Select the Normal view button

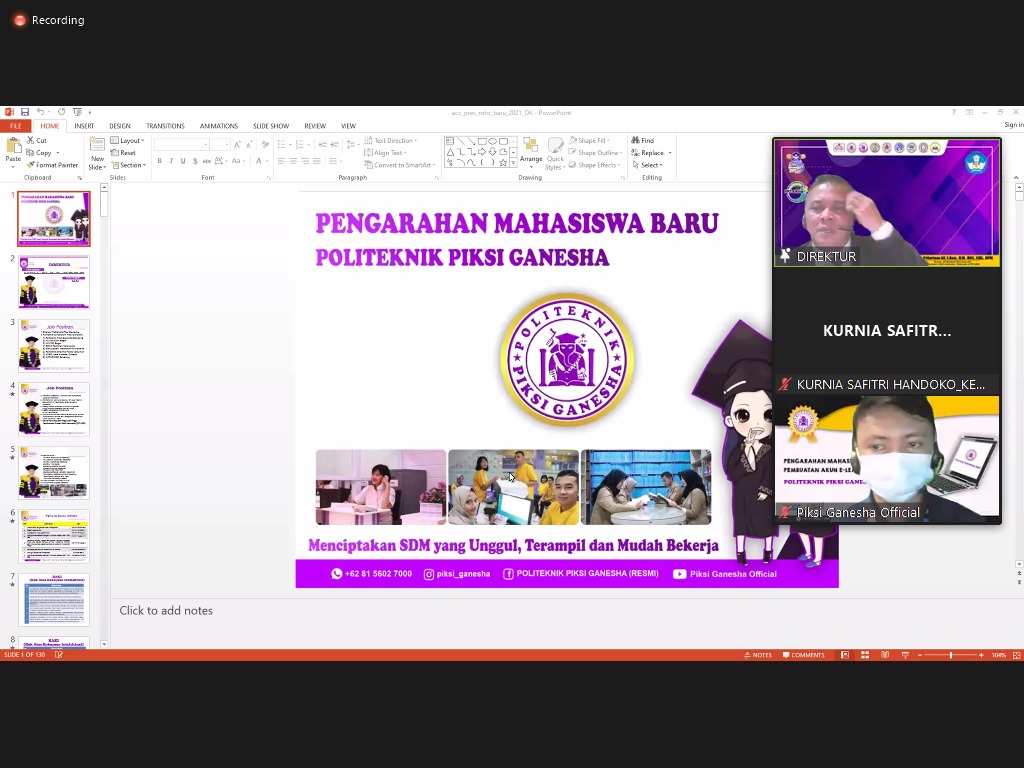(x=845, y=655)
